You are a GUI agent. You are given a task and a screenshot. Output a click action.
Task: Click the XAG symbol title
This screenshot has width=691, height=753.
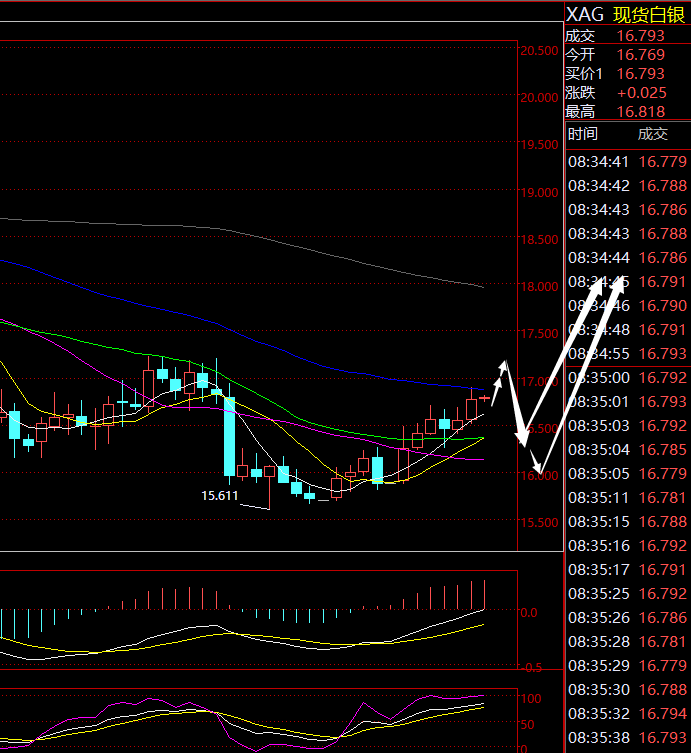click(x=585, y=14)
